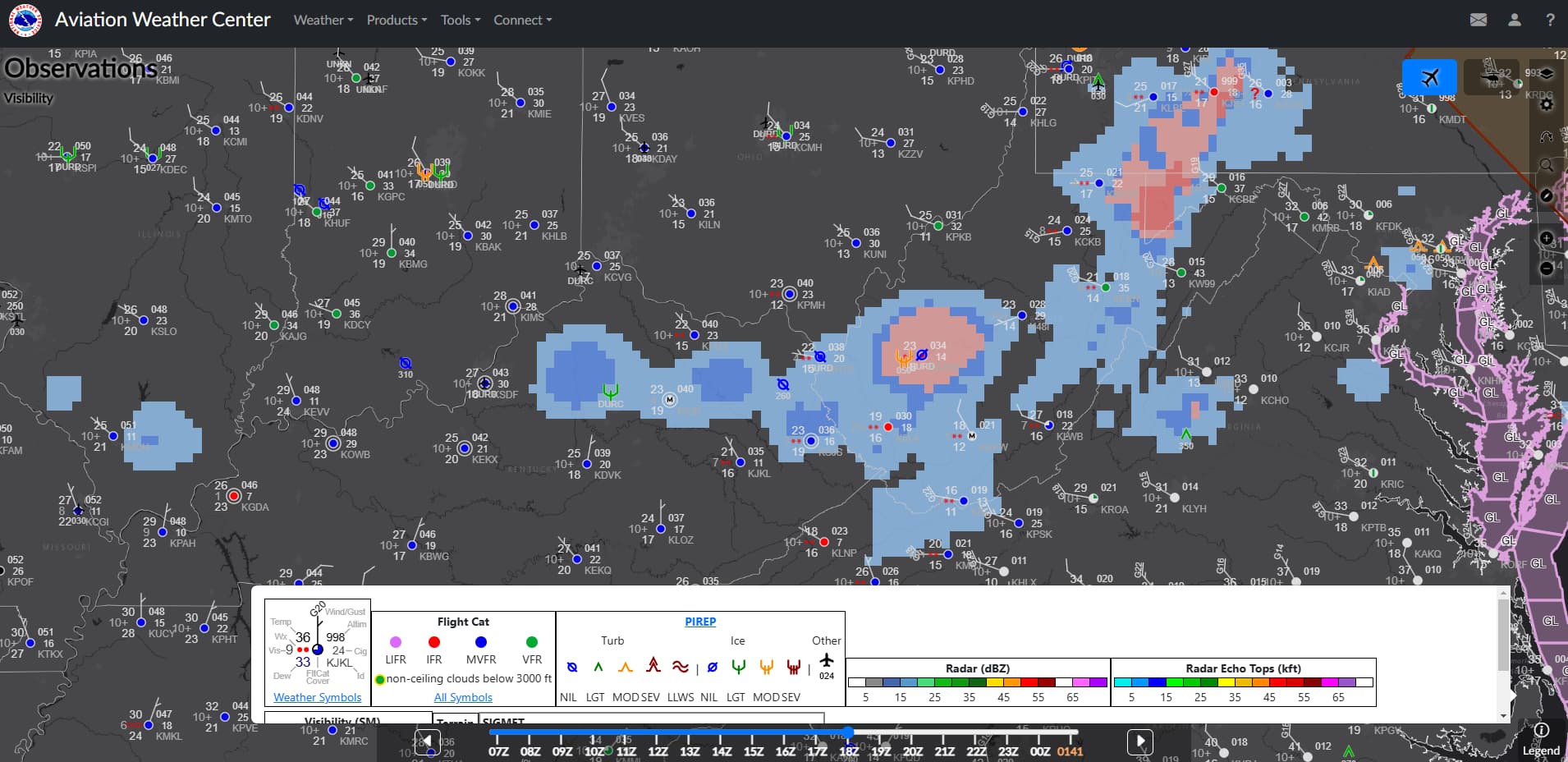Follow the PIREP link in the legend
The height and width of the screenshot is (762, 1568).
pos(700,622)
